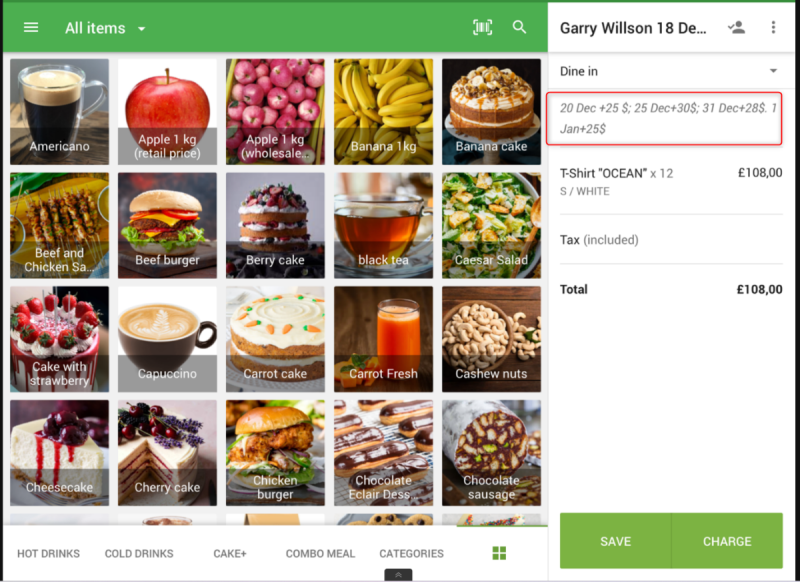Add Americano item to the ticket
The width and height of the screenshot is (800, 582).
point(59,112)
